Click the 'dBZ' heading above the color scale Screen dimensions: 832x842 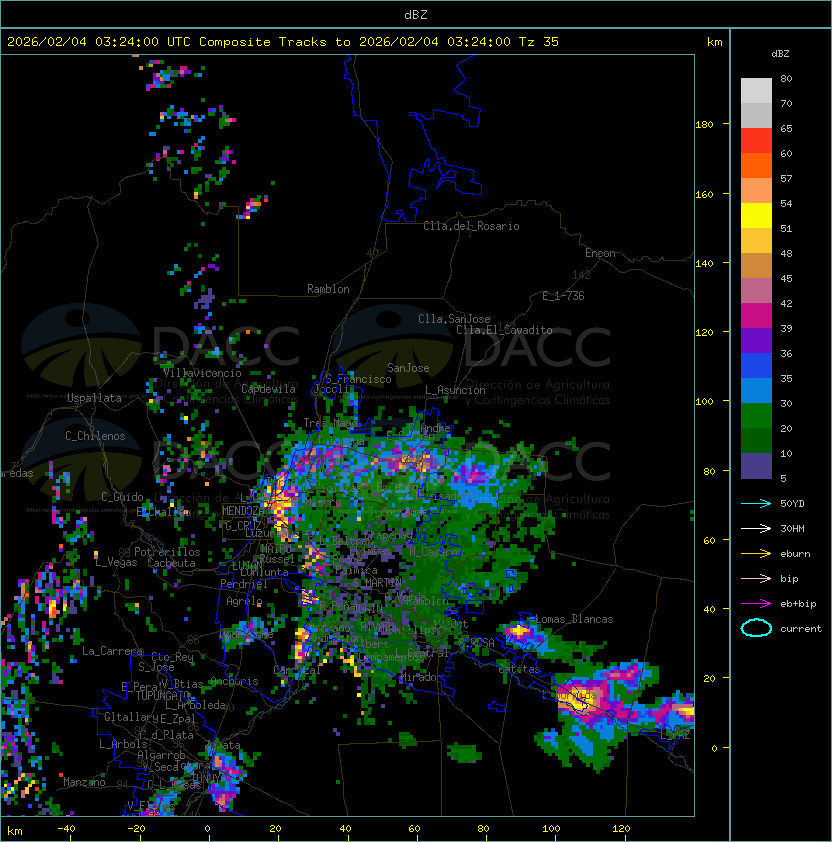[x=780, y=54]
